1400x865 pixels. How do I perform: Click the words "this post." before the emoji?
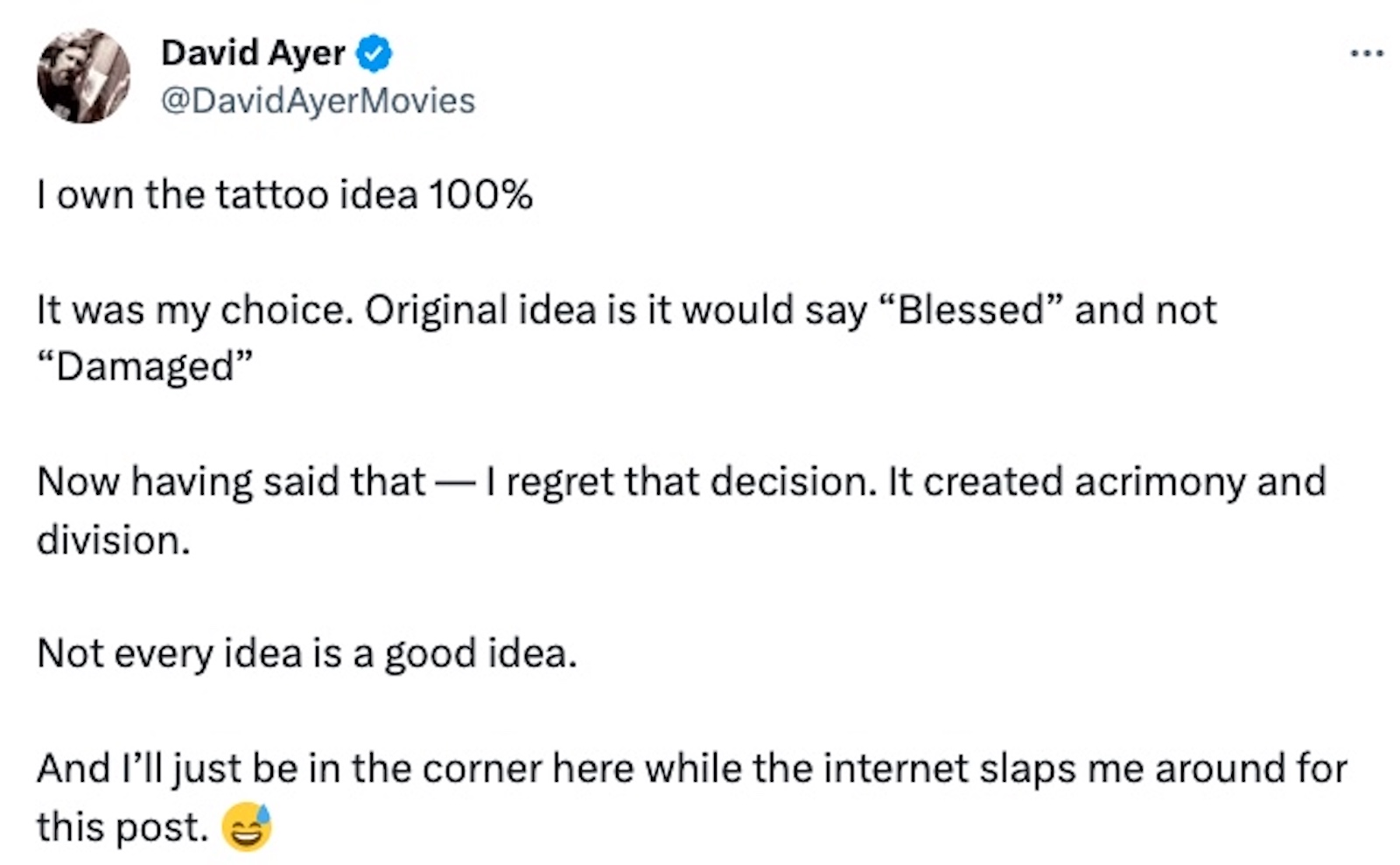pos(122,827)
